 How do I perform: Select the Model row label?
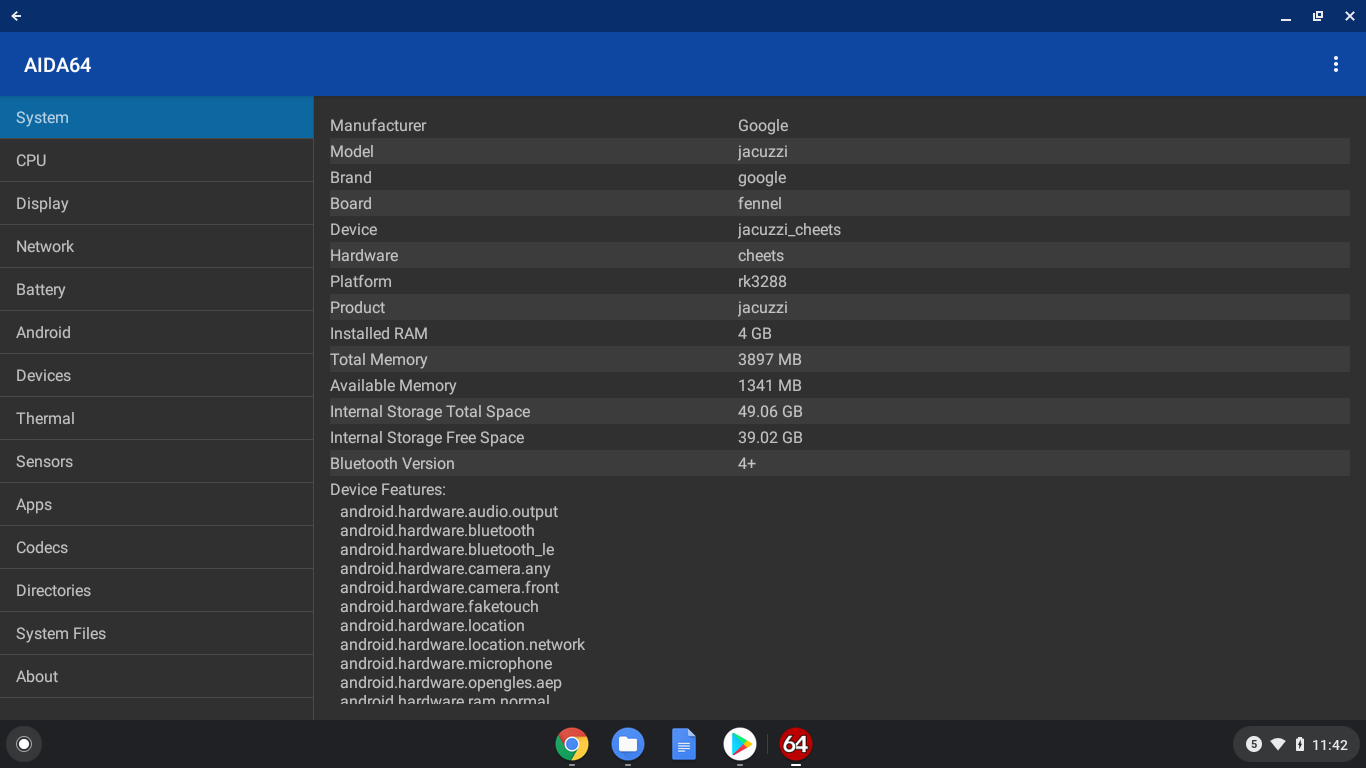(352, 151)
